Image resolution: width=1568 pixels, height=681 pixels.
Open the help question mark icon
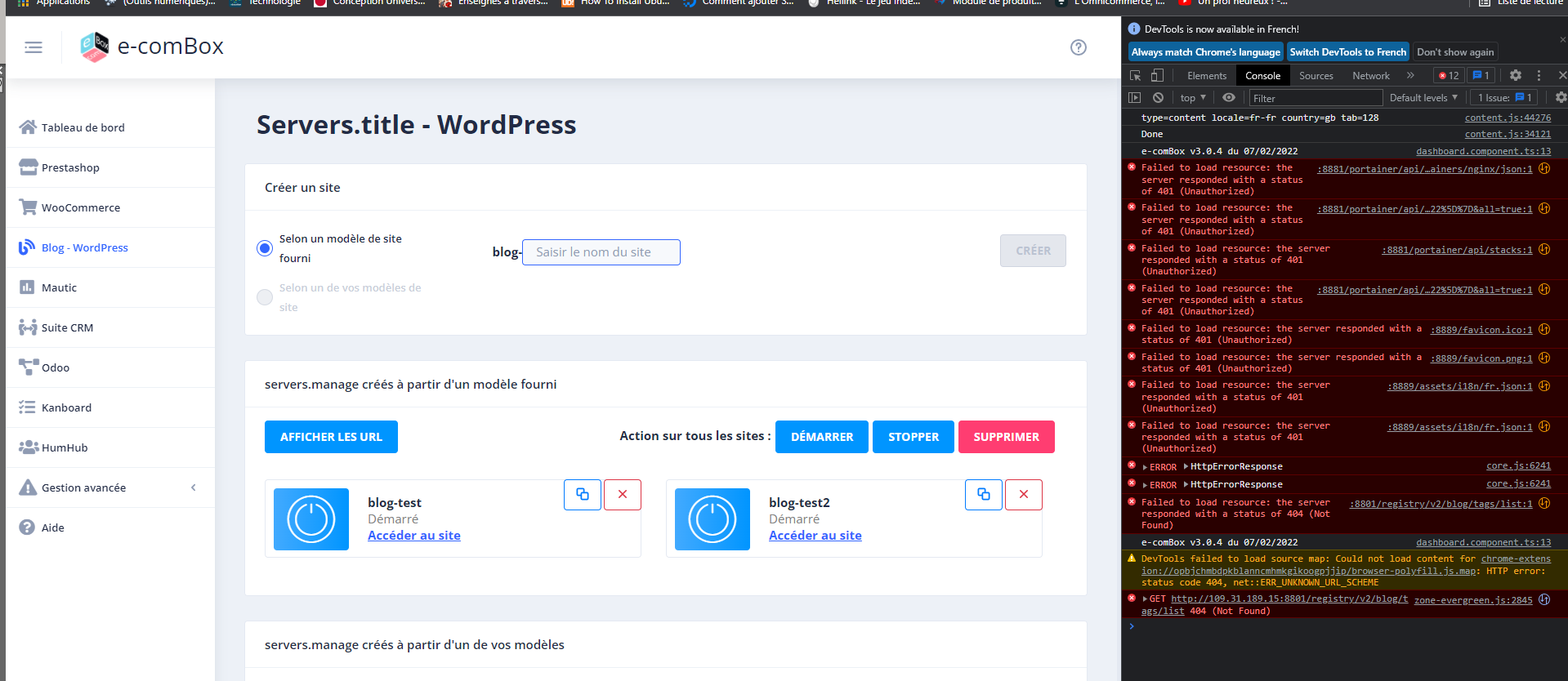(x=1079, y=47)
